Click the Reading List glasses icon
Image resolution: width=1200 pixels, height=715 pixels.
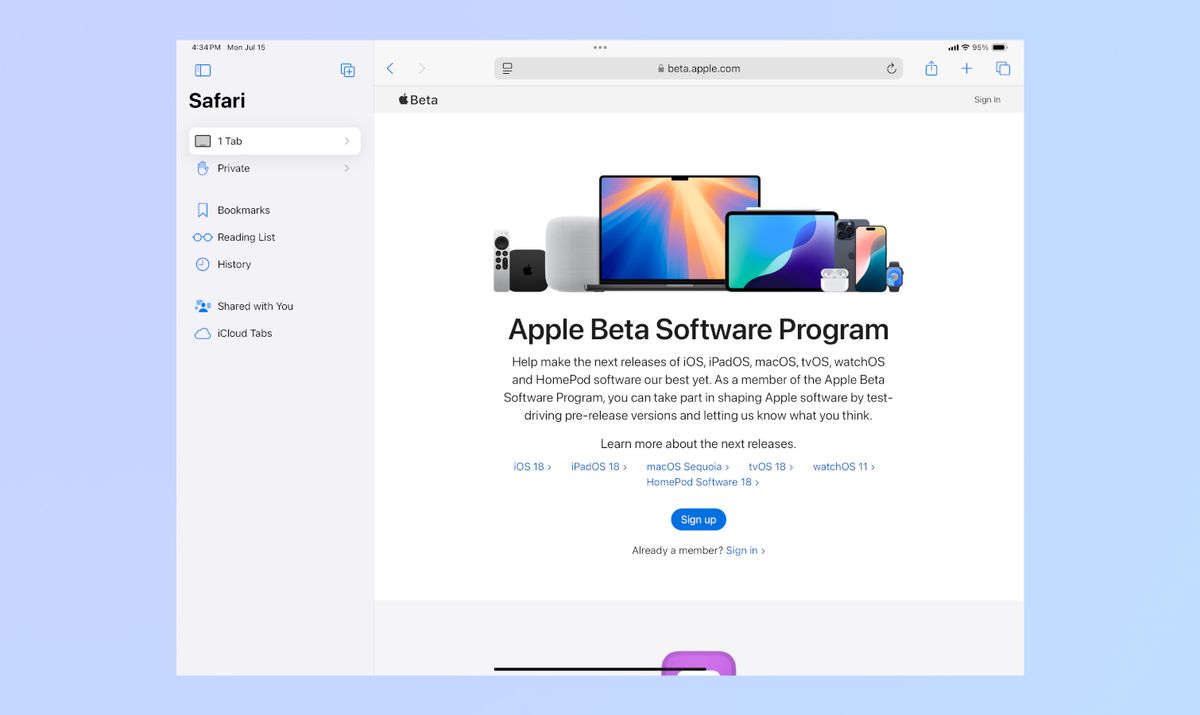point(203,237)
